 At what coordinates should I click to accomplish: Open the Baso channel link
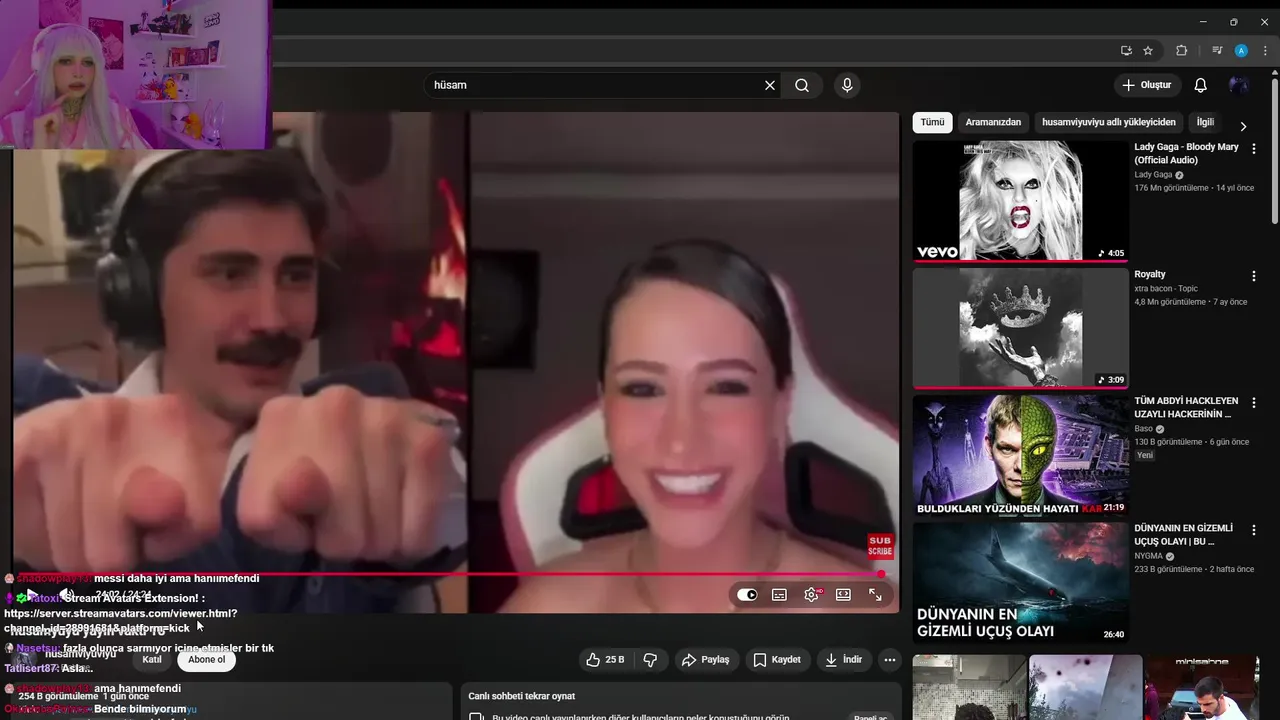(1143, 429)
